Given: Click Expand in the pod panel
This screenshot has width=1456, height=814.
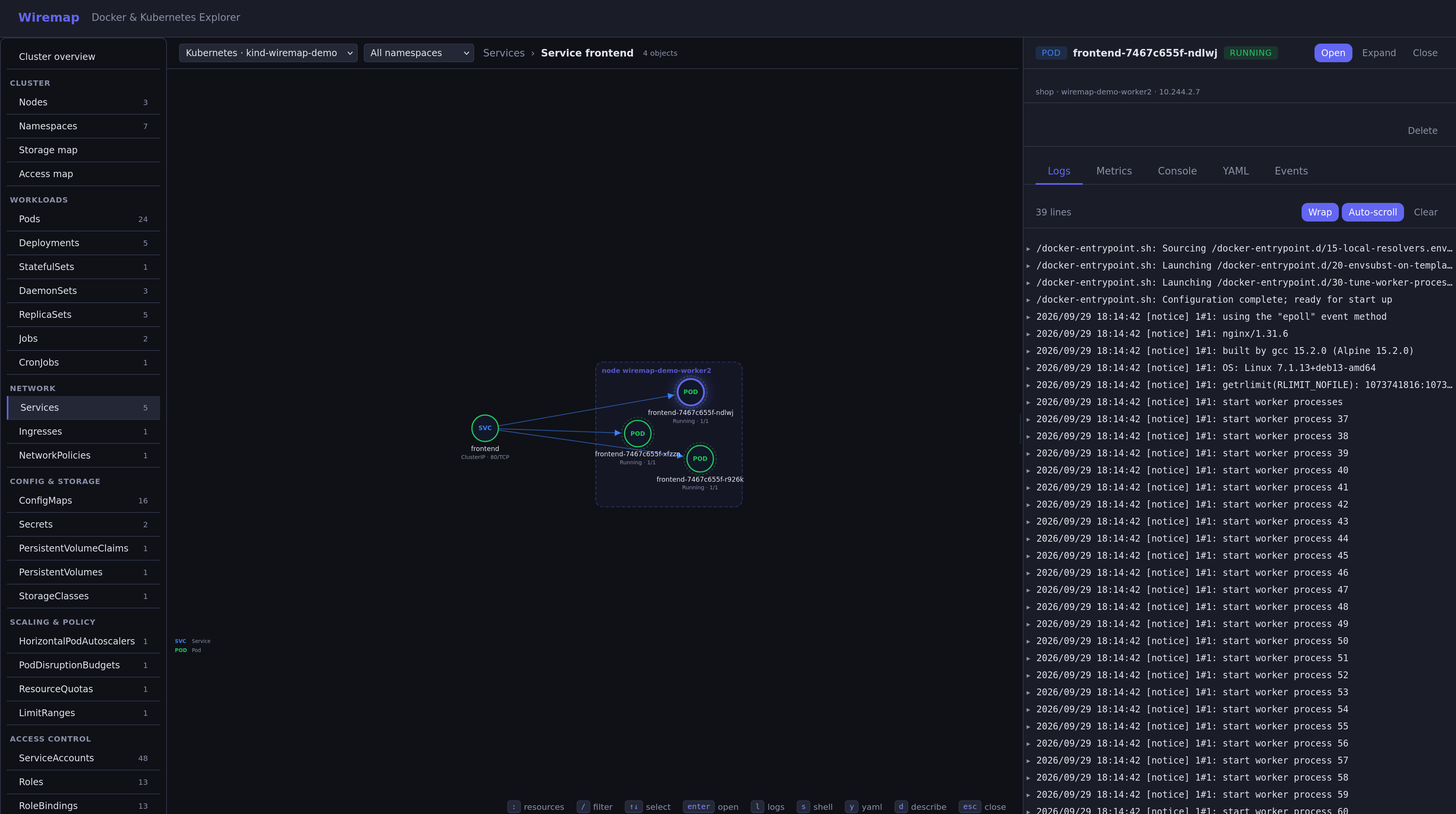Looking at the screenshot, I should pyautogui.click(x=1379, y=53).
